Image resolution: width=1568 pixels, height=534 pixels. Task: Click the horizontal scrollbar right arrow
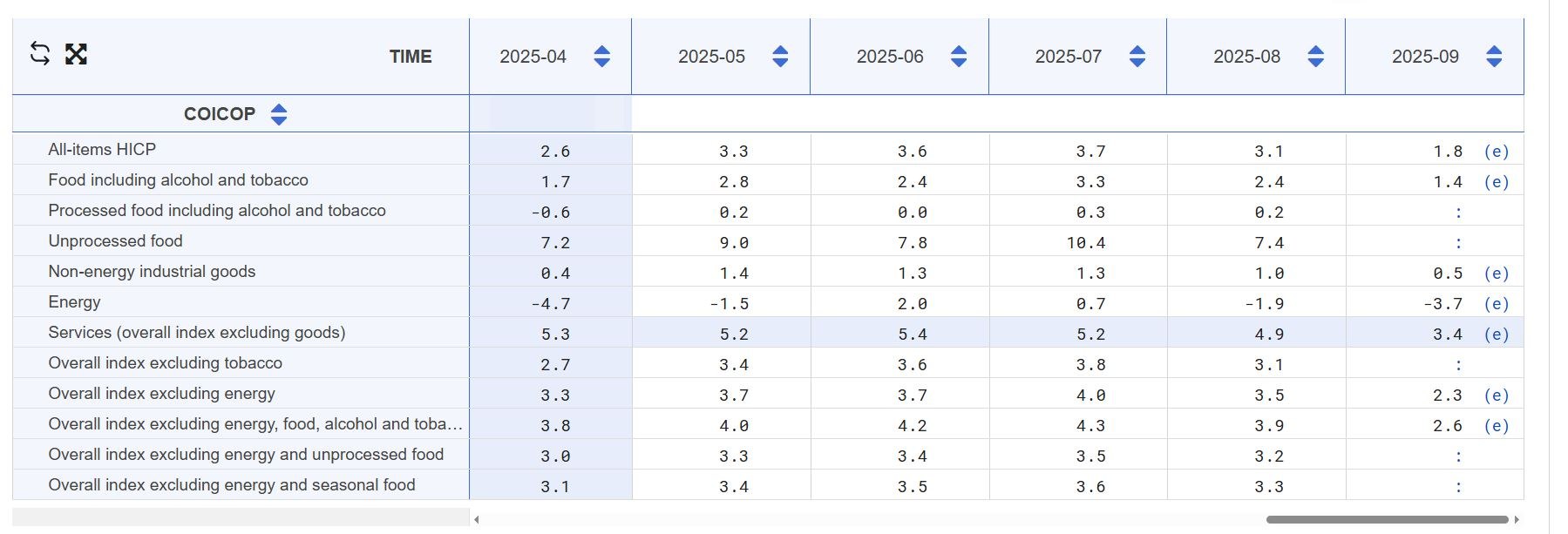tap(1517, 520)
